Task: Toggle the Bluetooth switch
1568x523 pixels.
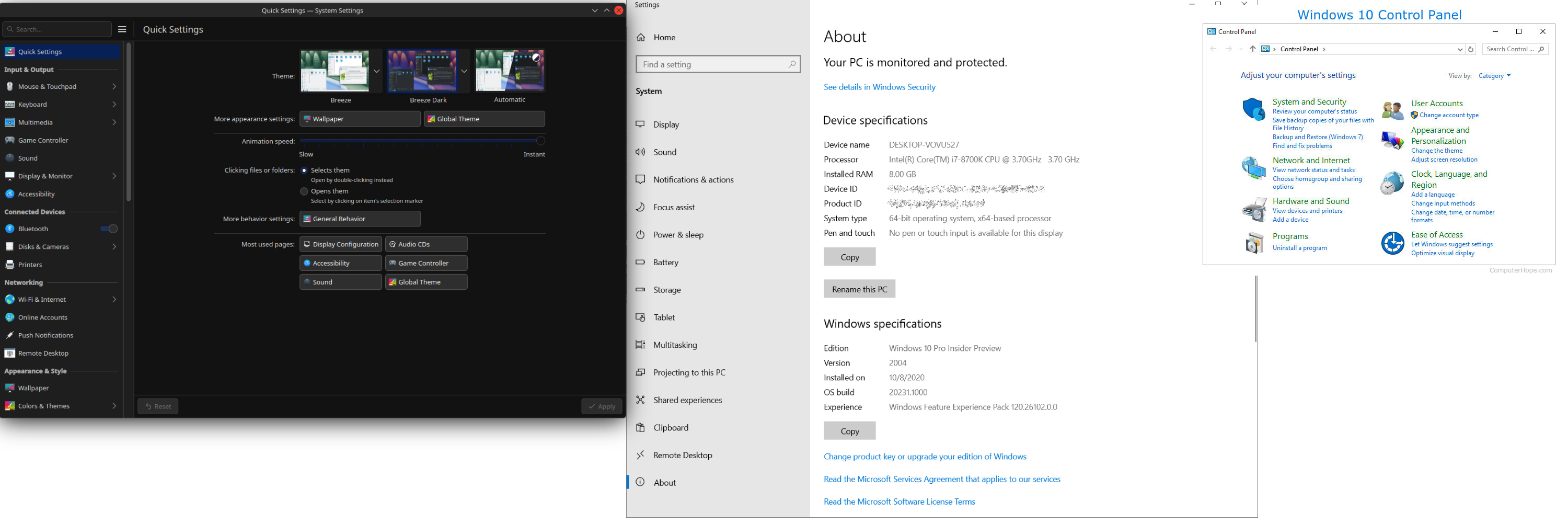Action: coord(109,229)
